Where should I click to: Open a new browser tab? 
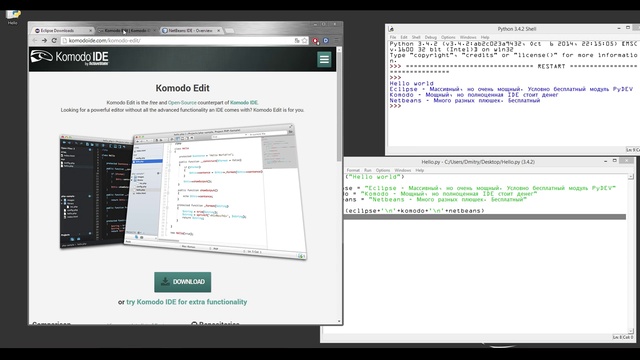click(x=230, y=31)
